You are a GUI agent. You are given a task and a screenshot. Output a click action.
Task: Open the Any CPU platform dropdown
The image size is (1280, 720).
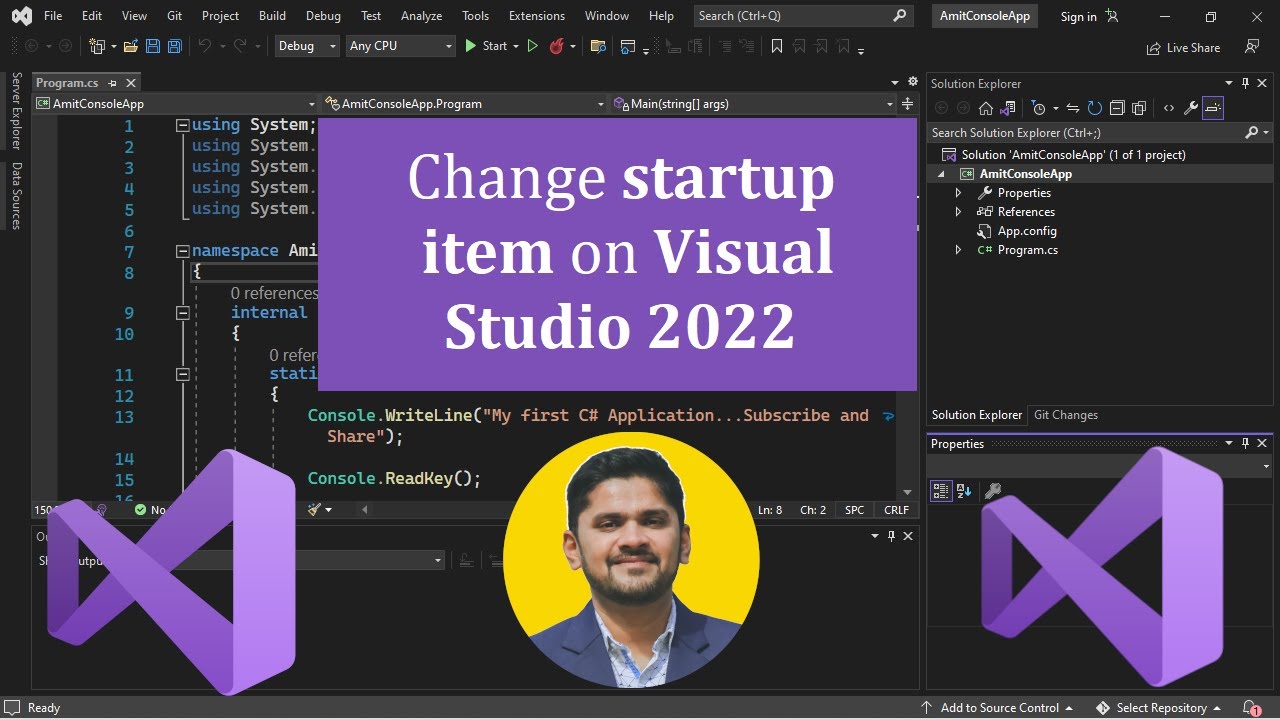click(x=400, y=46)
